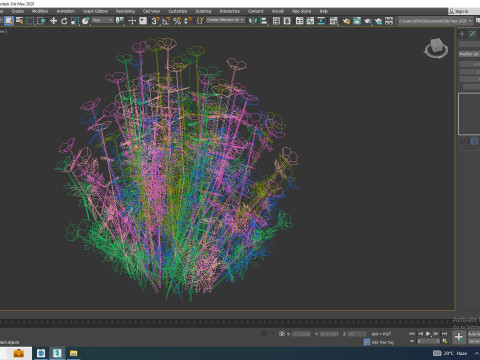Image resolution: width=480 pixels, height=360 pixels.
Task: Expand the Modifier List dropdown
Action: (x=469, y=54)
